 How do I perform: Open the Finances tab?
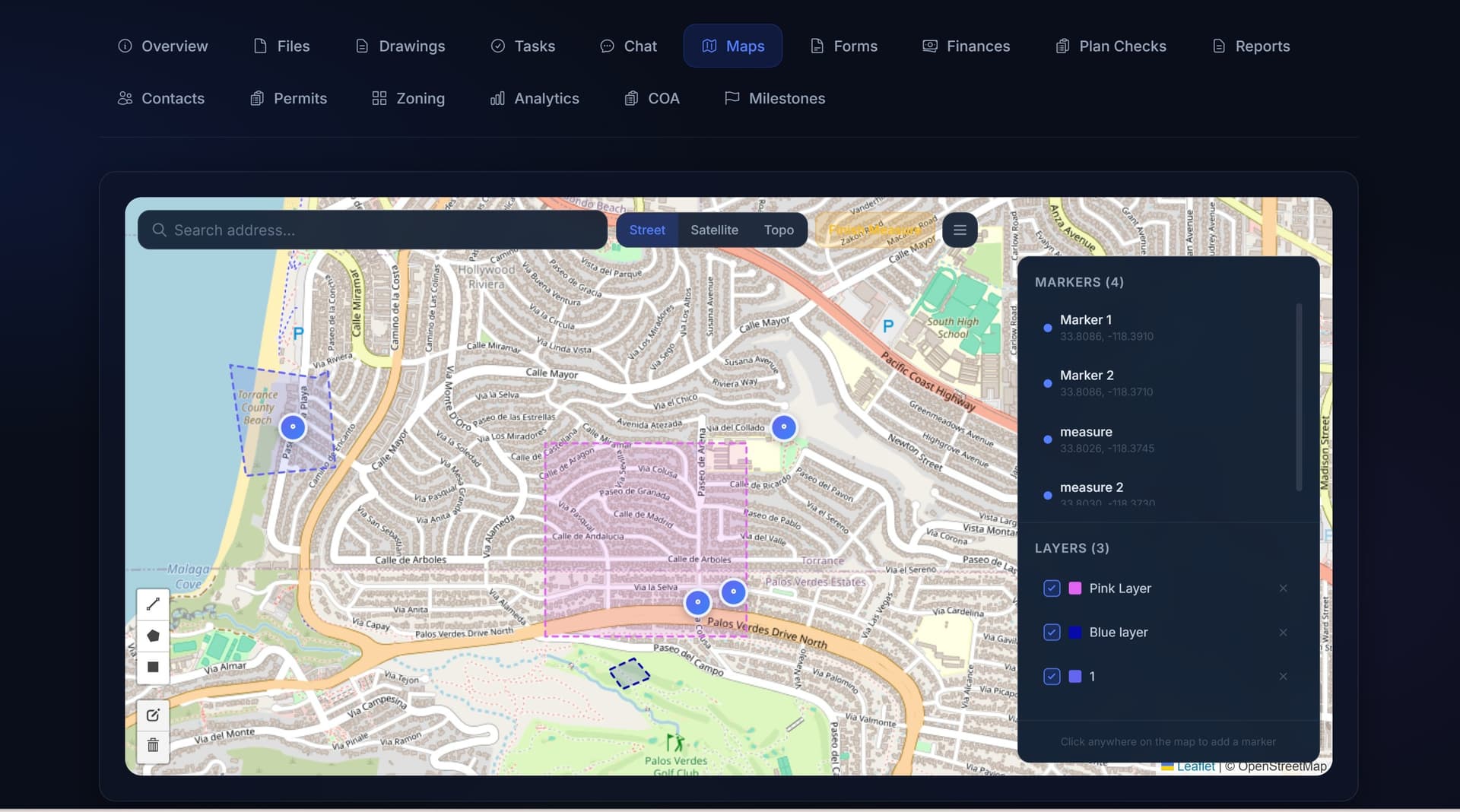coord(966,46)
